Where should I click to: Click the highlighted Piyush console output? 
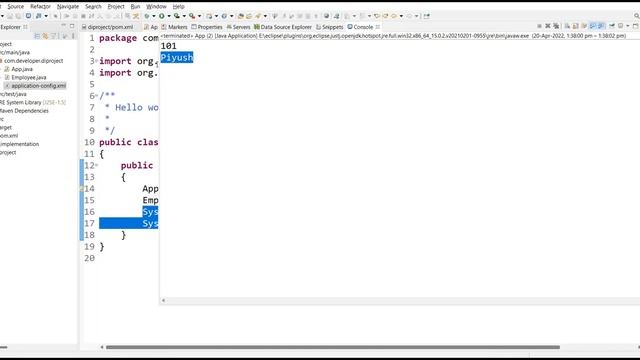[177, 58]
